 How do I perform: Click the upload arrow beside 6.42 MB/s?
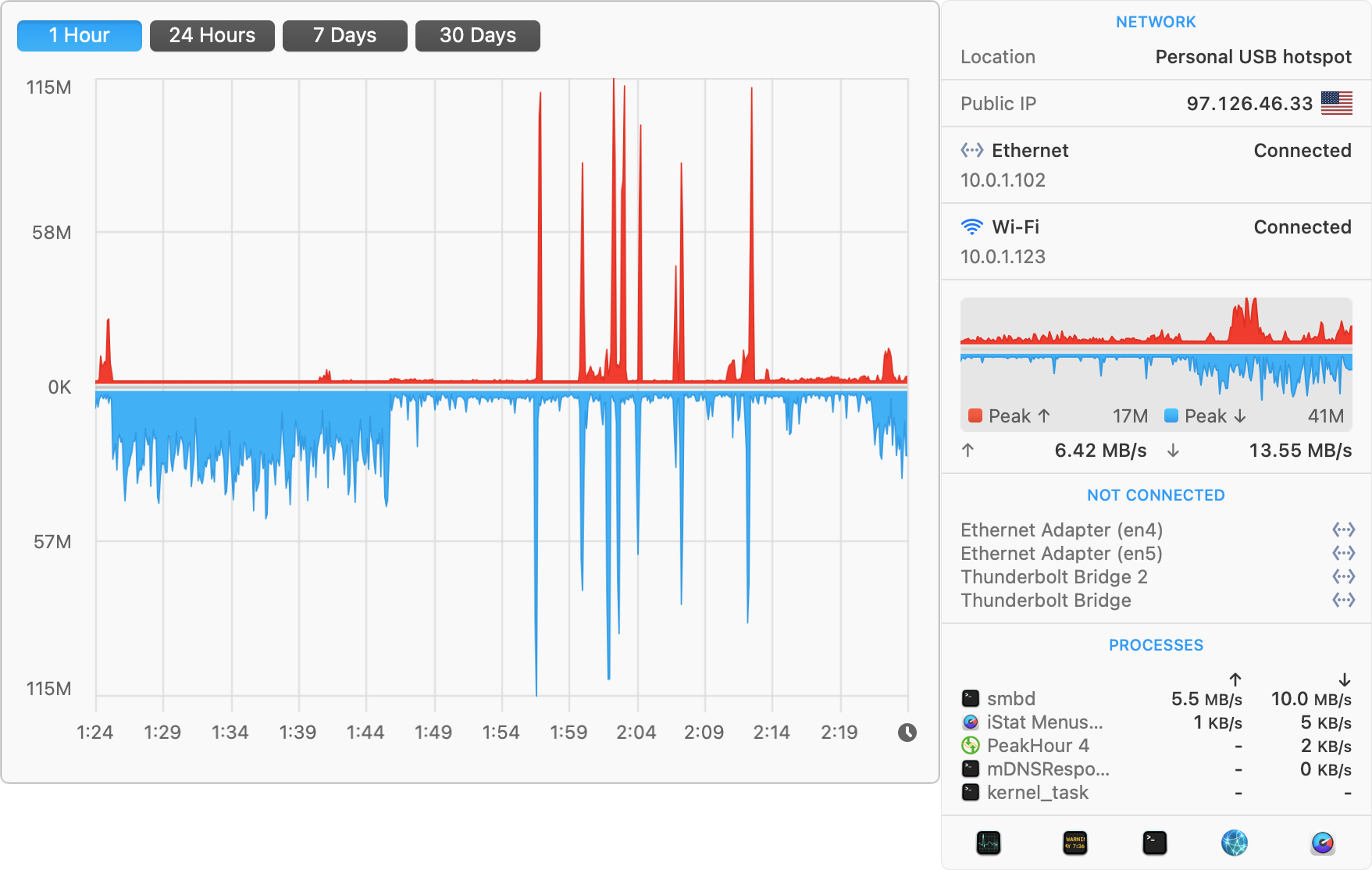[968, 450]
